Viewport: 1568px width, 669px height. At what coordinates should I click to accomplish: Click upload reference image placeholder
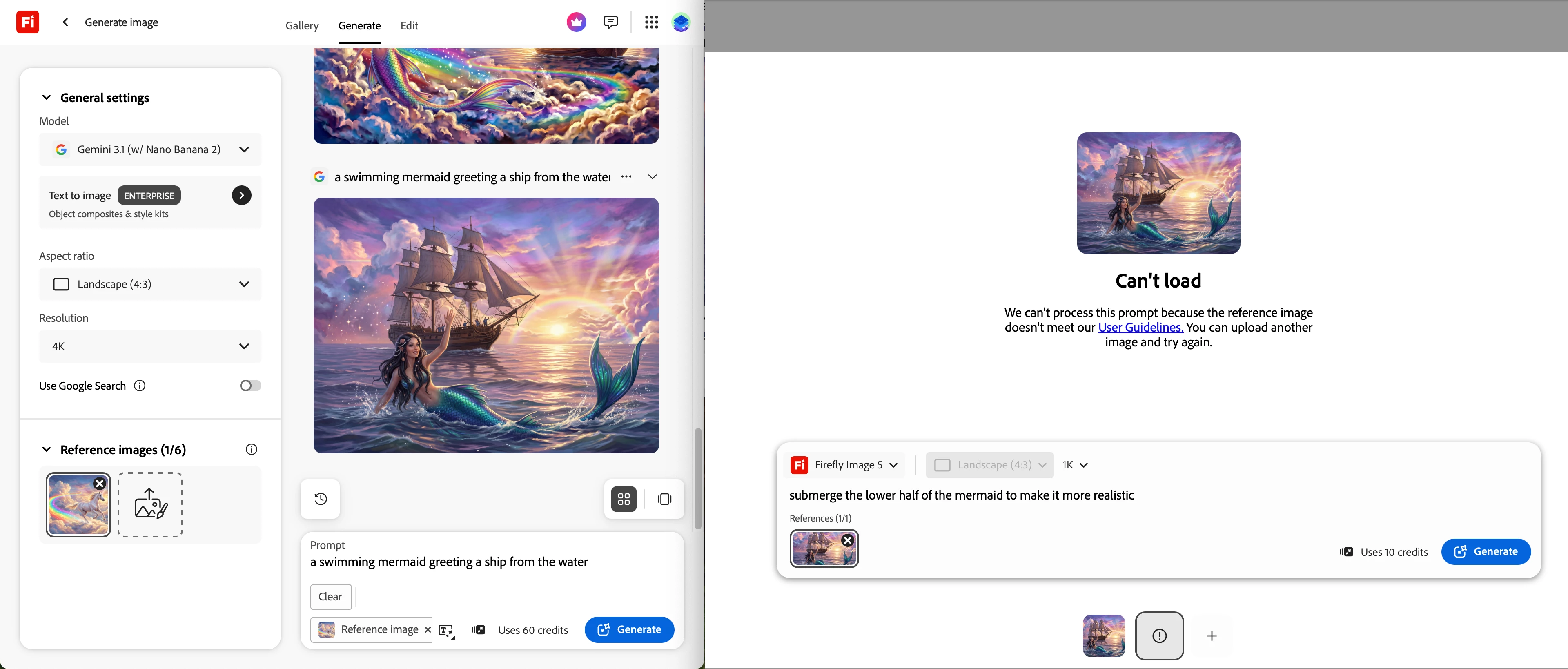click(x=150, y=504)
